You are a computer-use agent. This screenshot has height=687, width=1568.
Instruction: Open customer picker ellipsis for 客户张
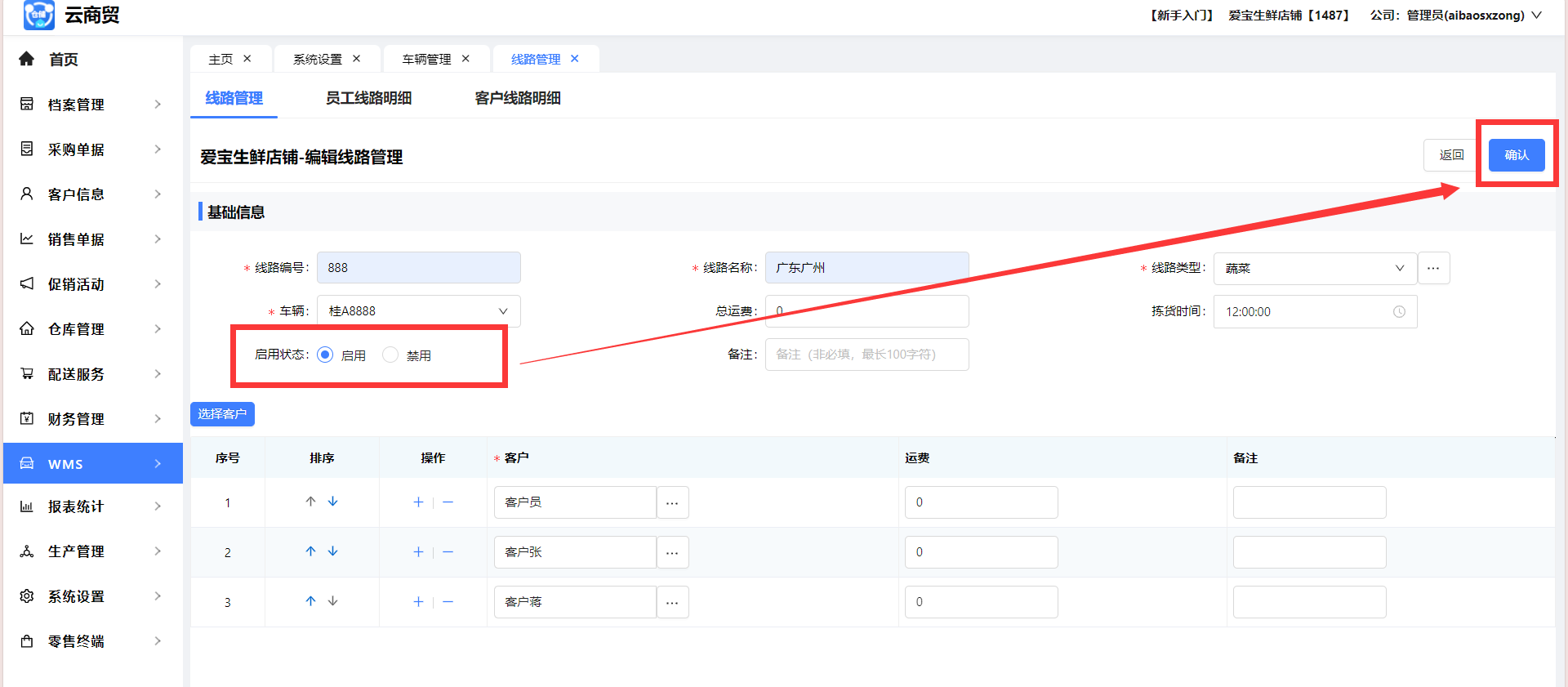pos(672,552)
